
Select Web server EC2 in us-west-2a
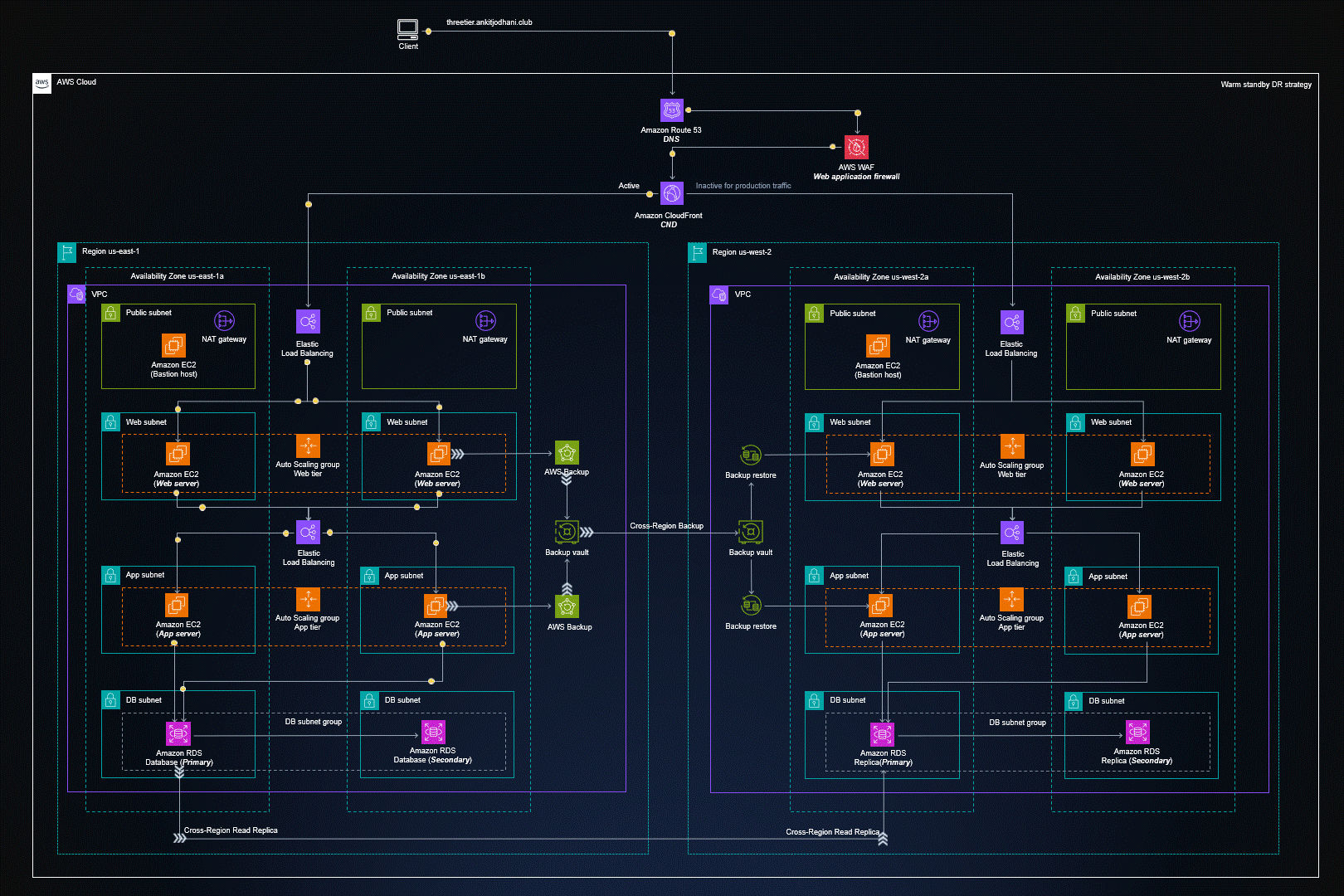click(x=881, y=454)
